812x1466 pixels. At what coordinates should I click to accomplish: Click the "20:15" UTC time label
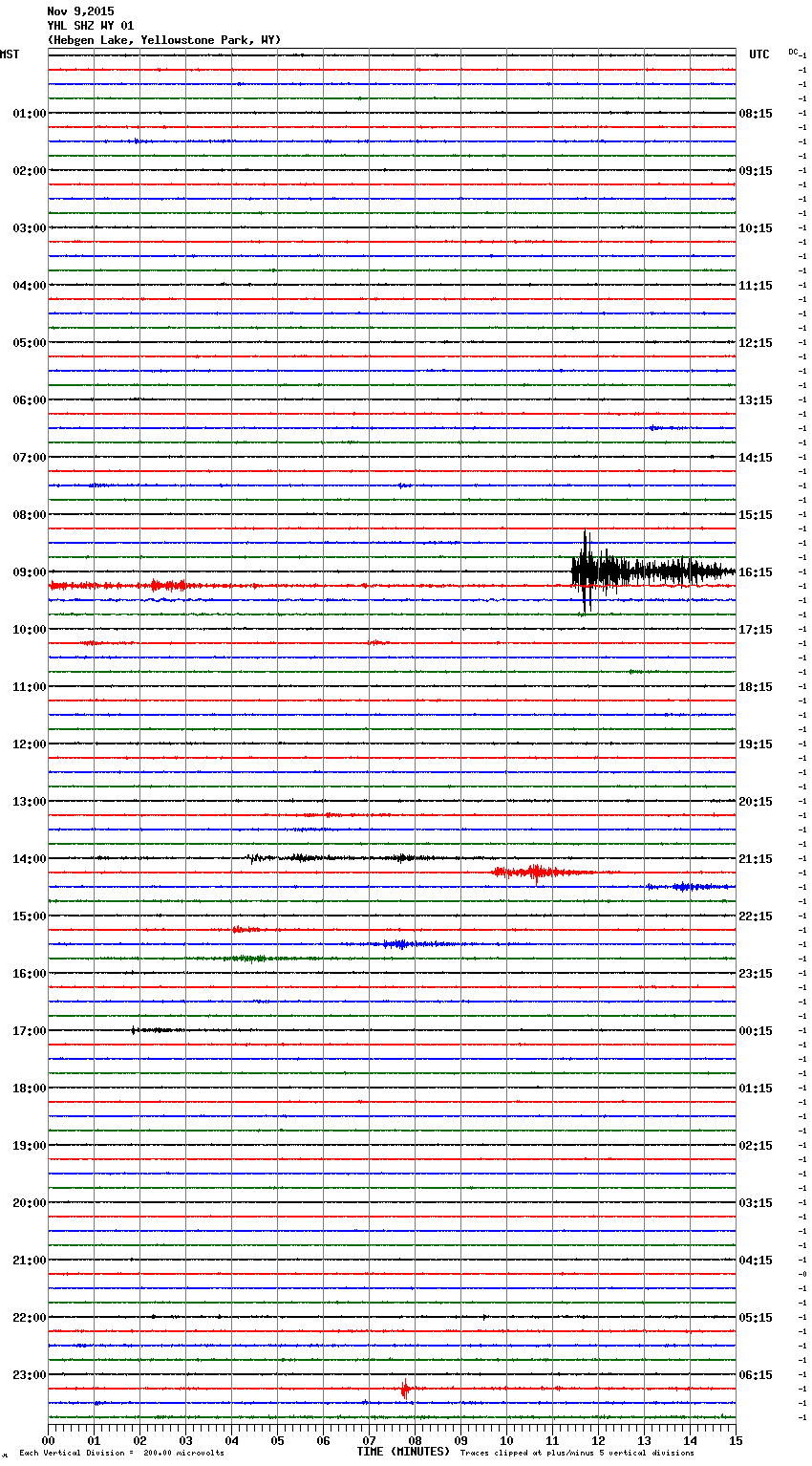pyautogui.click(x=756, y=802)
